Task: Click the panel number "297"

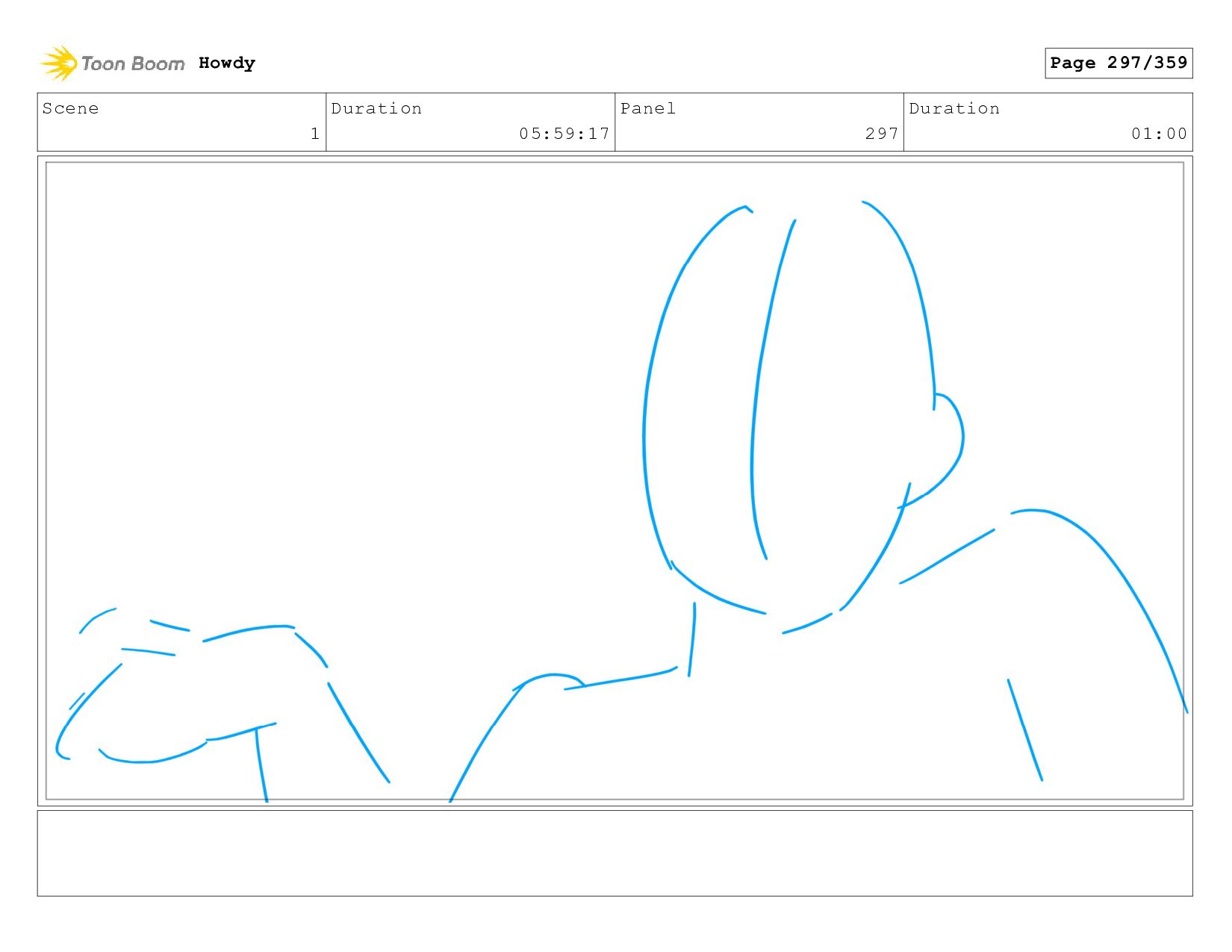Action: tap(882, 134)
